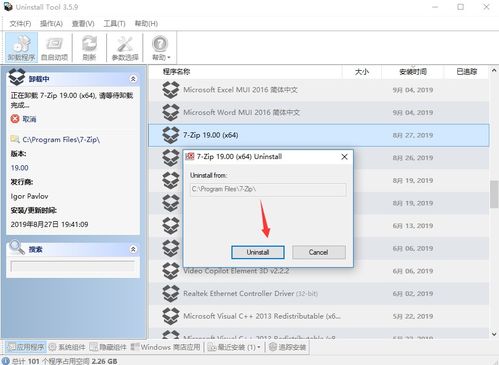
Task: Switch to 系统组件 tab
Action: pos(67,347)
